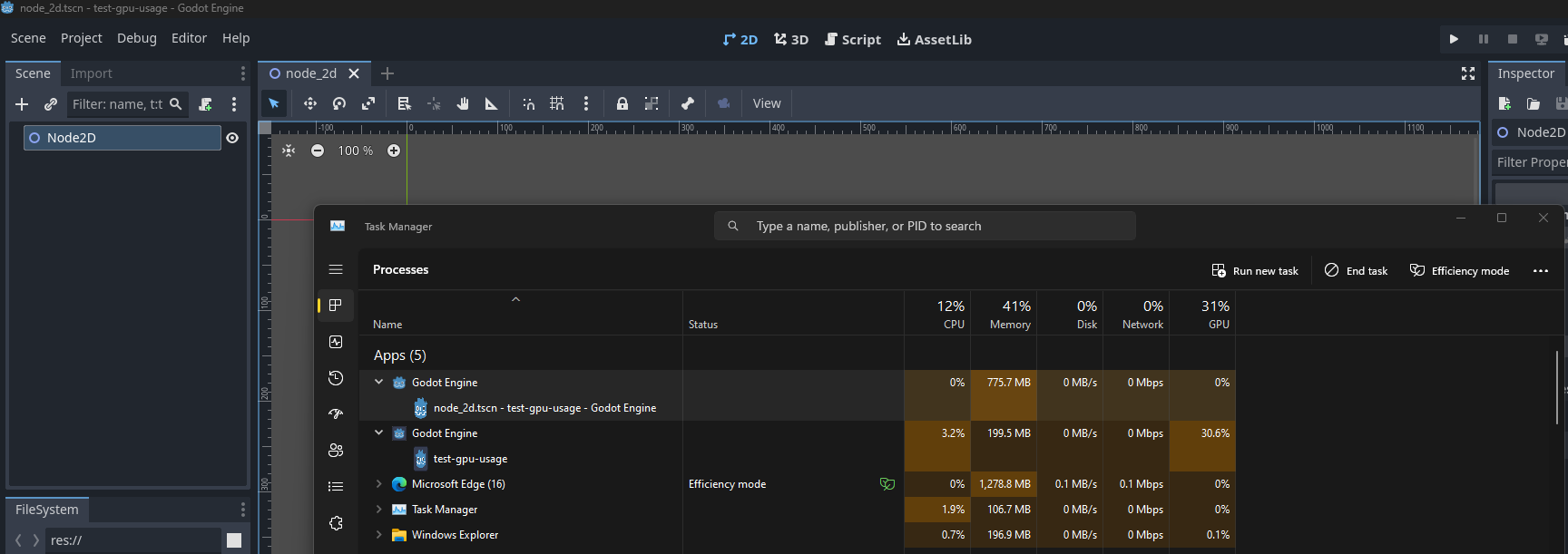Instantiate child scene with link icon
Image resolution: width=1568 pixels, height=554 pixels.
pos(51,104)
